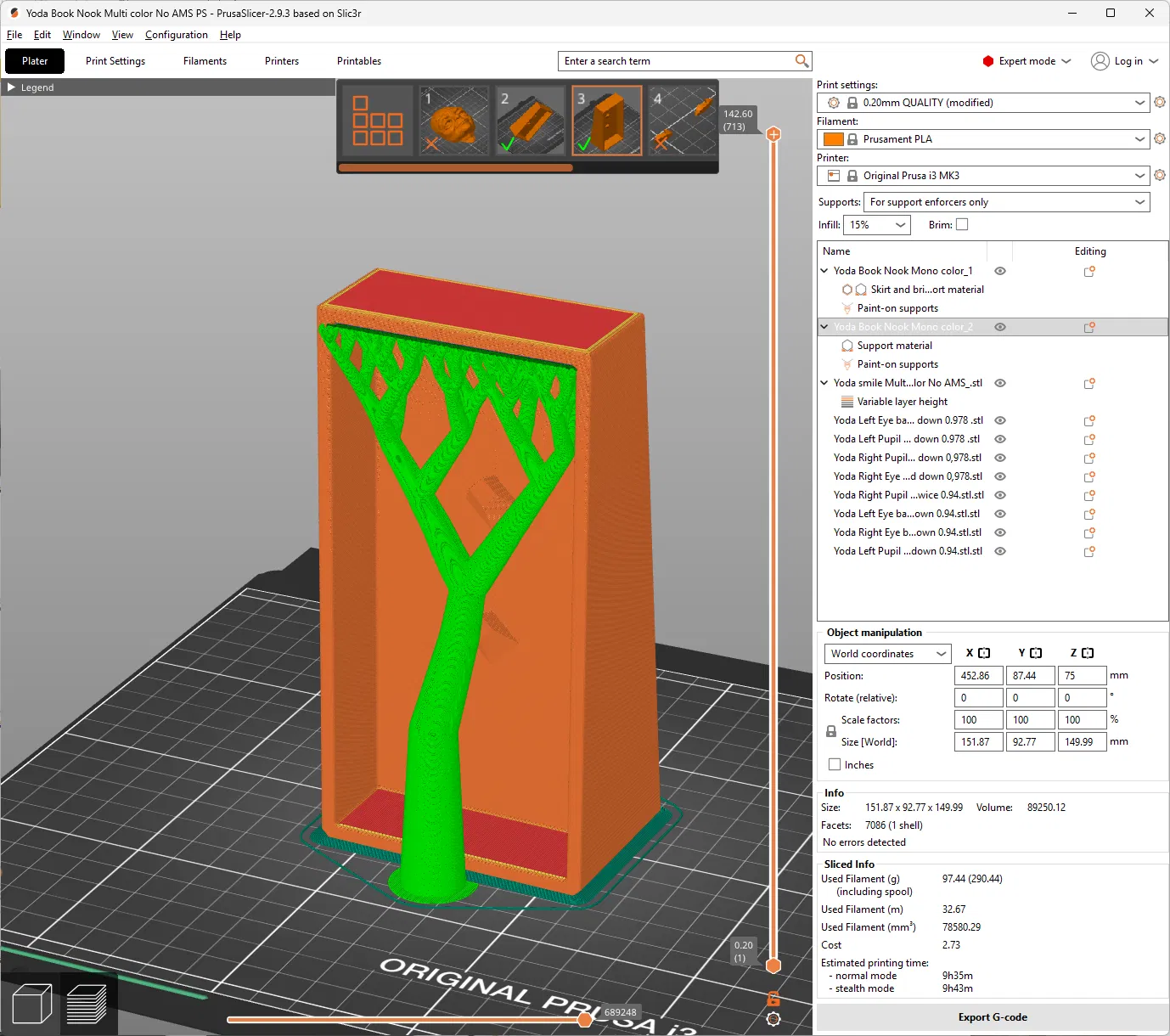Screen dimensions: 1170x1036
Task: Hide Yoda Book Nook Mono color_2 object
Action: click(x=1000, y=327)
